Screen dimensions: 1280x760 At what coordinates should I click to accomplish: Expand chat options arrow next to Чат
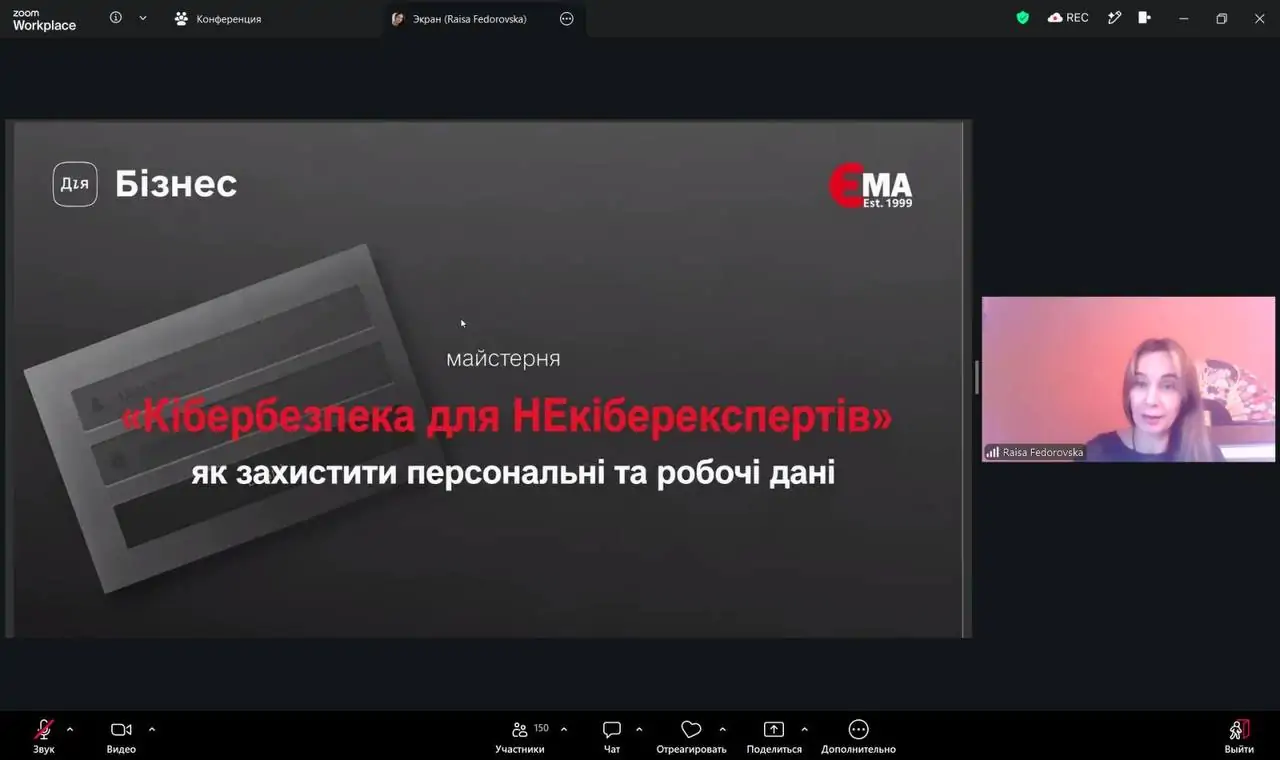tap(639, 729)
